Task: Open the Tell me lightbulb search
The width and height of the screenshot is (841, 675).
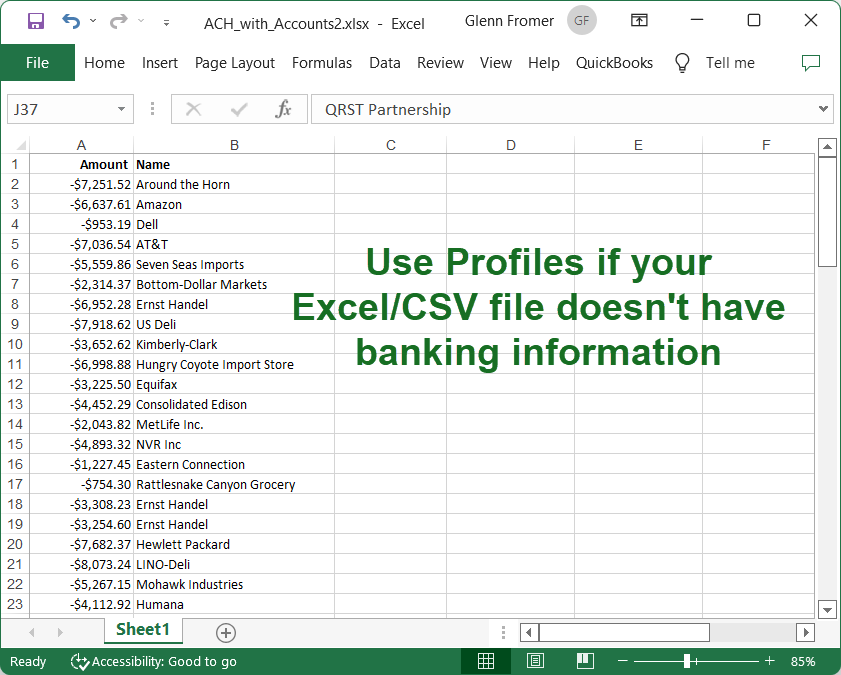Action: pos(683,63)
